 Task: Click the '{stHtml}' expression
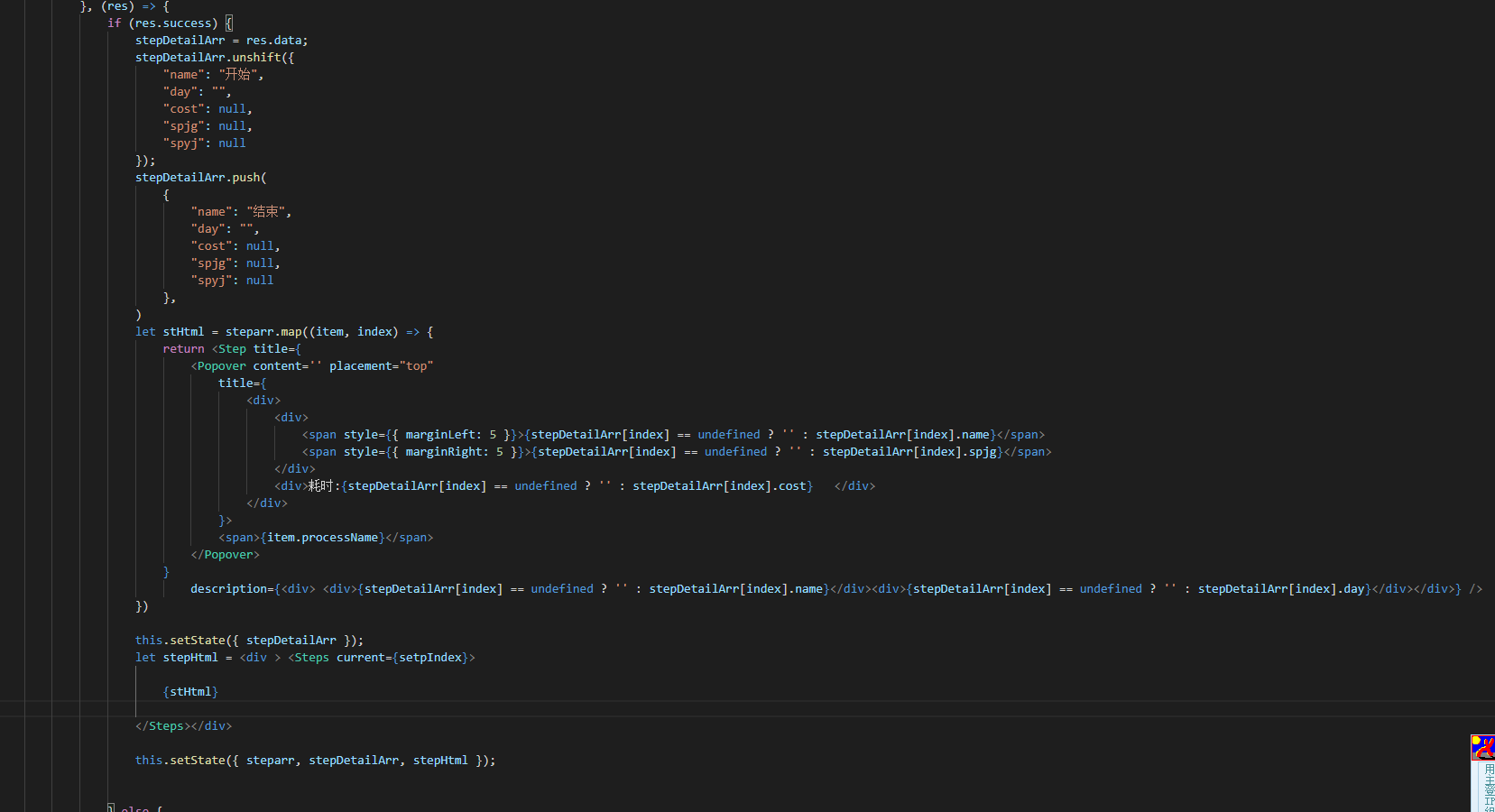(189, 691)
